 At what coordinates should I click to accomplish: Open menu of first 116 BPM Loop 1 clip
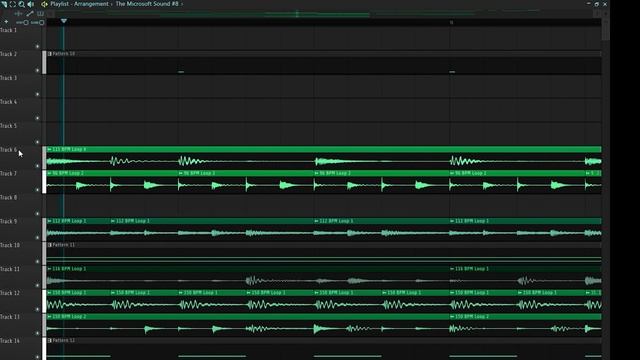pyautogui.click(x=49, y=269)
